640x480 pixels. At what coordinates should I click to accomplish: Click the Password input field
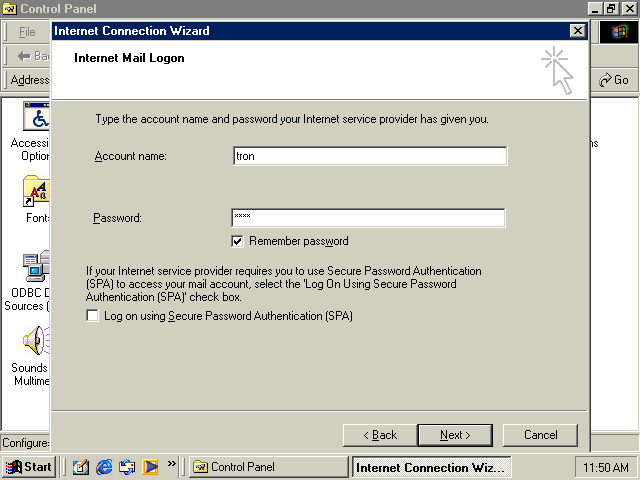(x=368, y=218)
